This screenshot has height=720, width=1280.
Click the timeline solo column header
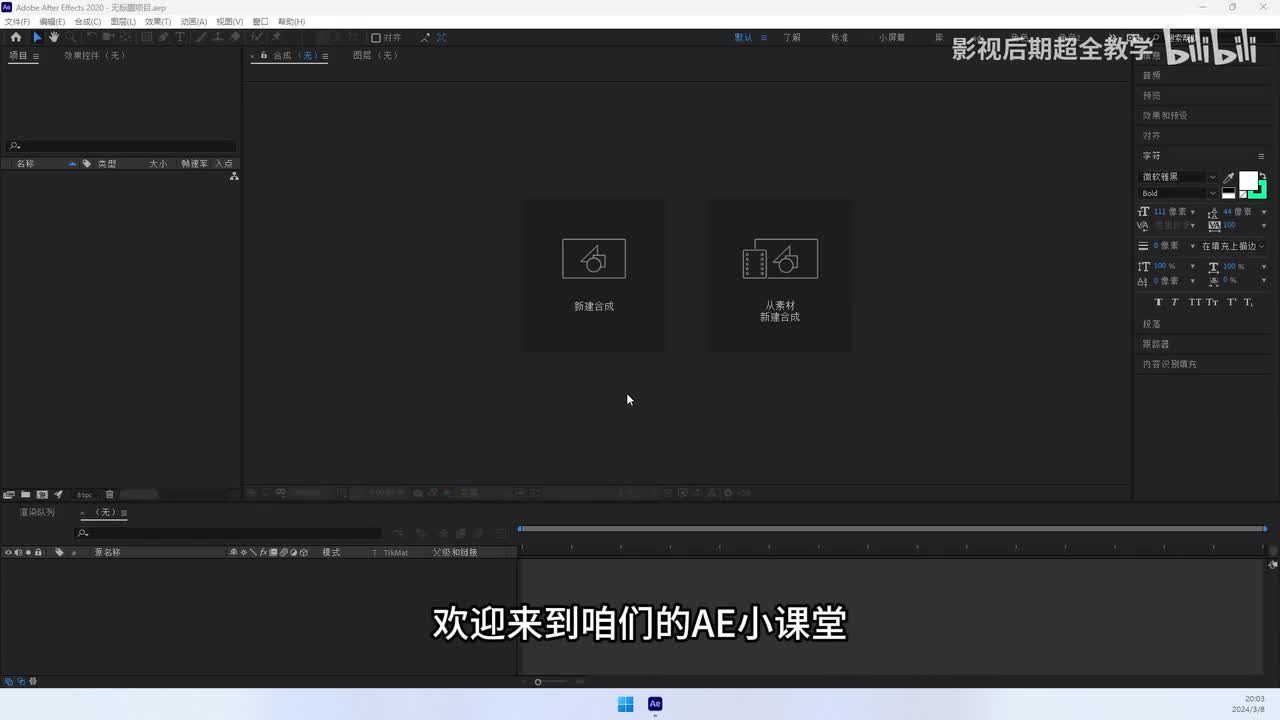[28, 552]
